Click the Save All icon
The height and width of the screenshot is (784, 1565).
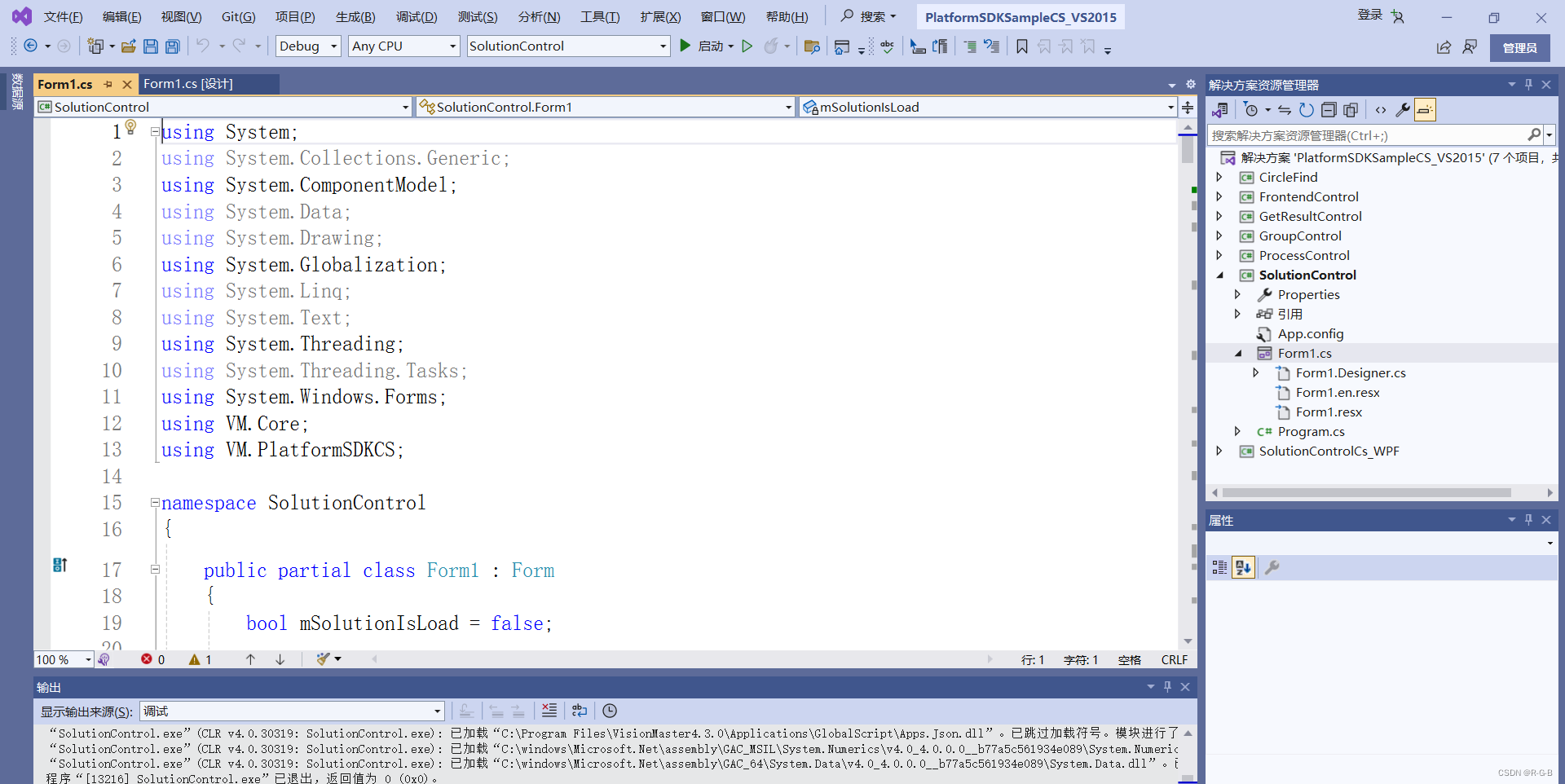click(172, 46)
